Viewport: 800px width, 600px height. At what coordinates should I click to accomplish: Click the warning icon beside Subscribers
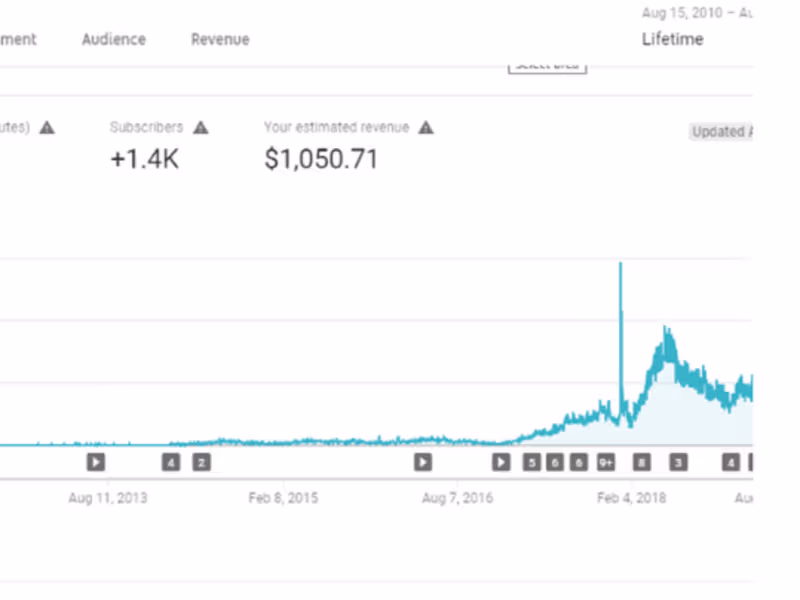201,128
